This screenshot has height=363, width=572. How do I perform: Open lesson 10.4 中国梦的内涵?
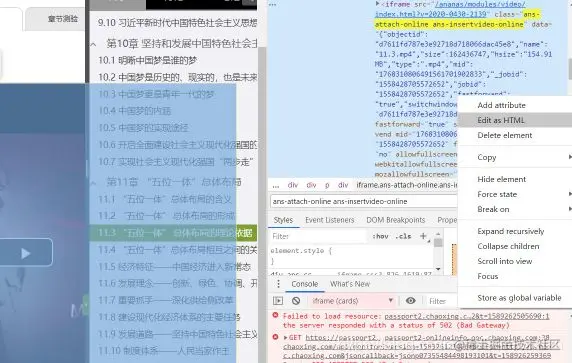pos(135,111)
